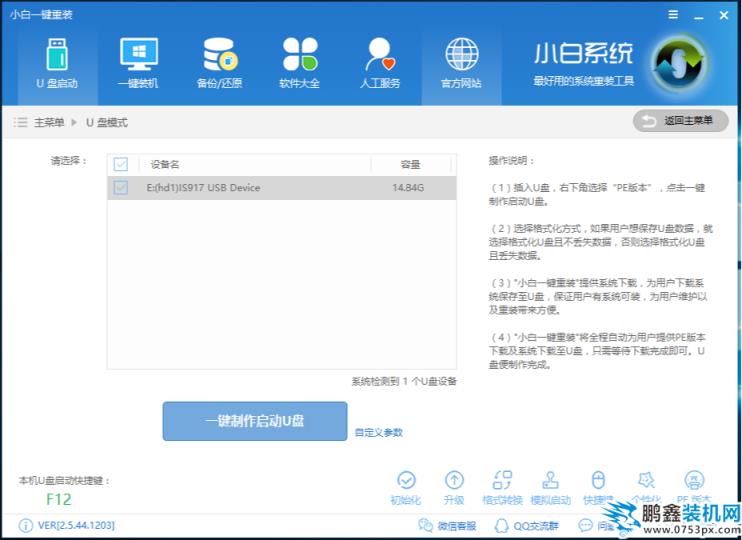Click the 快捷键 mouse icon
This screenshot has width=742, height=540.
click(598, 487)
